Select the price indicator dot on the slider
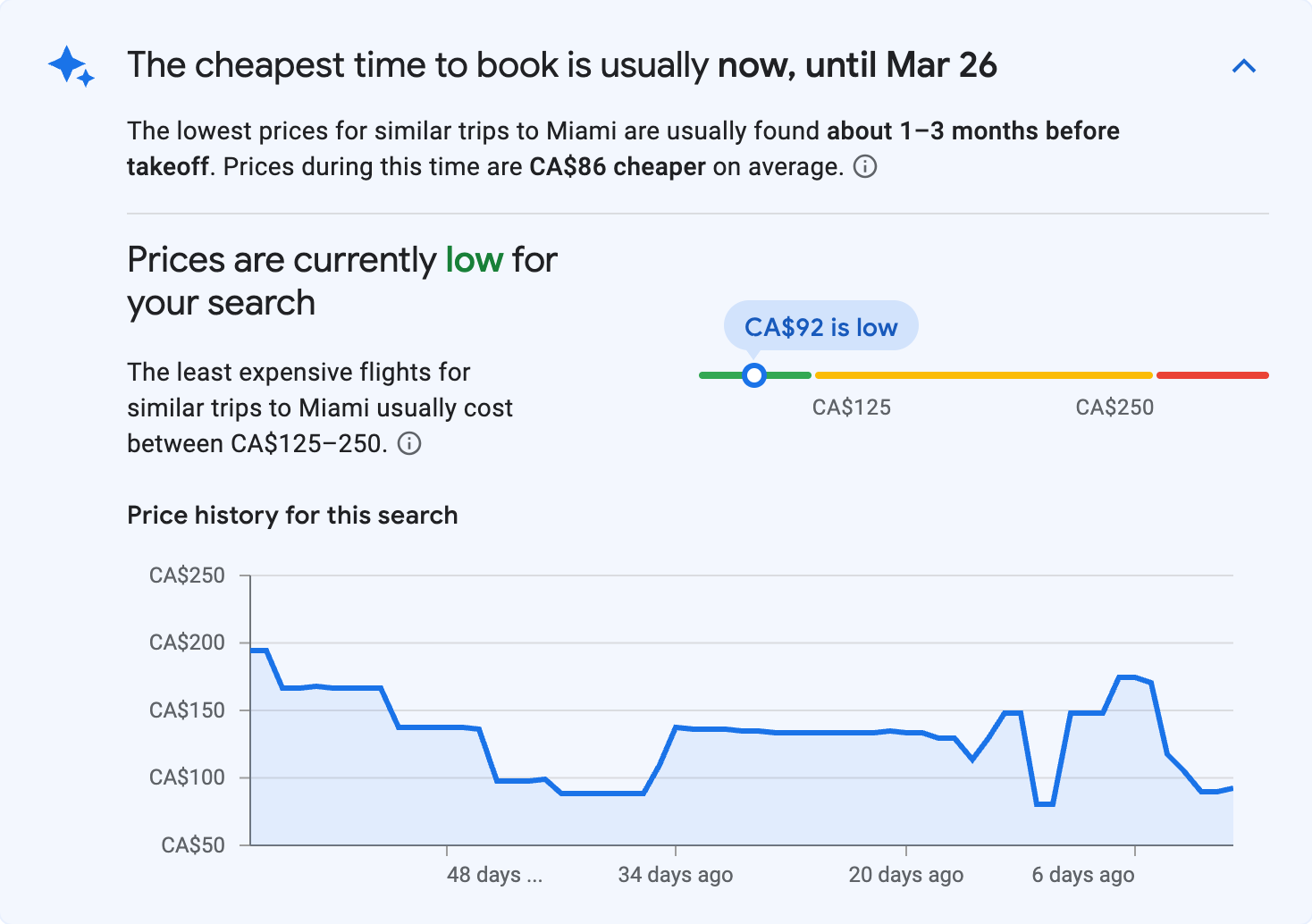Viewport: 1312px width, 924px height. point(754,375)
